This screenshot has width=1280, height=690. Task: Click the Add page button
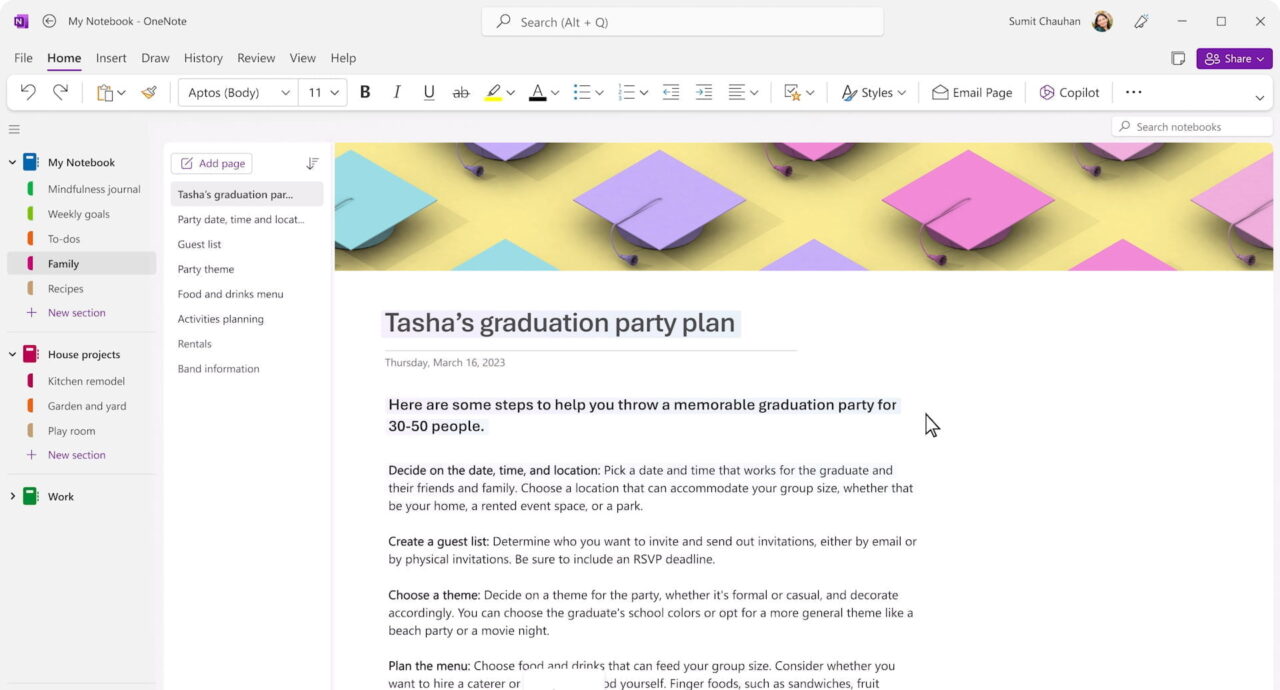[x=211, y=162]
